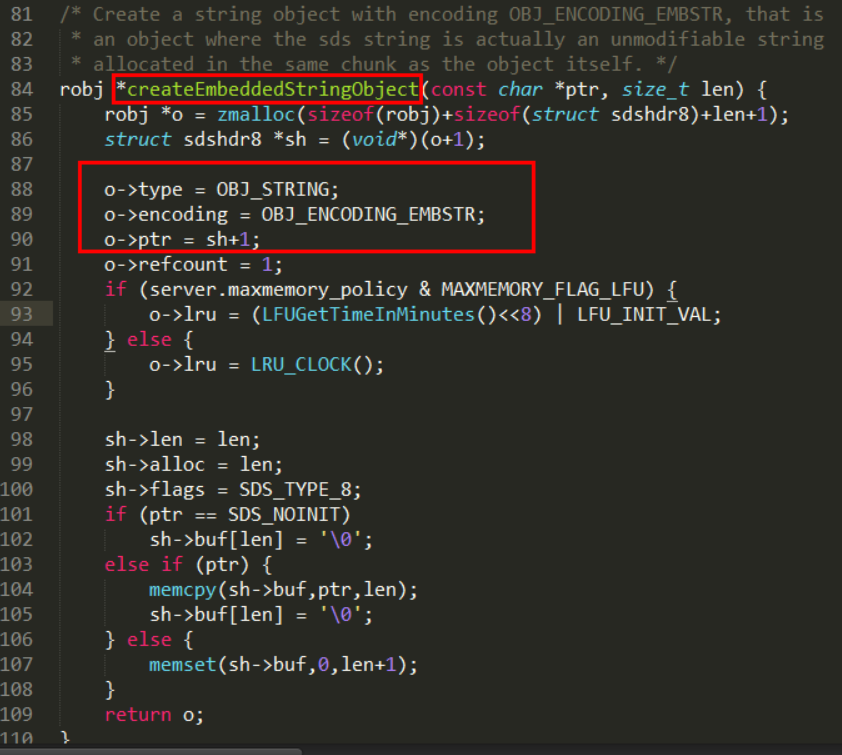This screenshot has width=842, height=755.
Task: Click the LFUGetTimeInMinutes function call
Action: pyautogui.click(x=368, y=315)
